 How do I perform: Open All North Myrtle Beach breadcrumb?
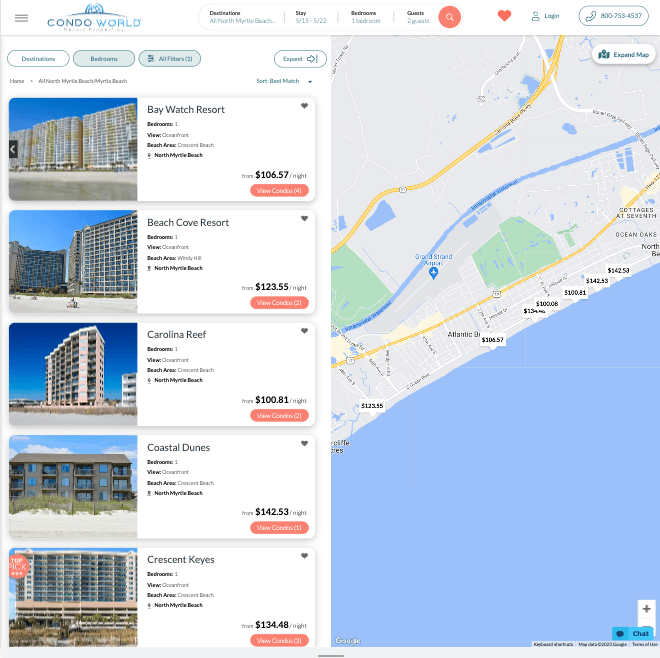click(x=82, y=81)
